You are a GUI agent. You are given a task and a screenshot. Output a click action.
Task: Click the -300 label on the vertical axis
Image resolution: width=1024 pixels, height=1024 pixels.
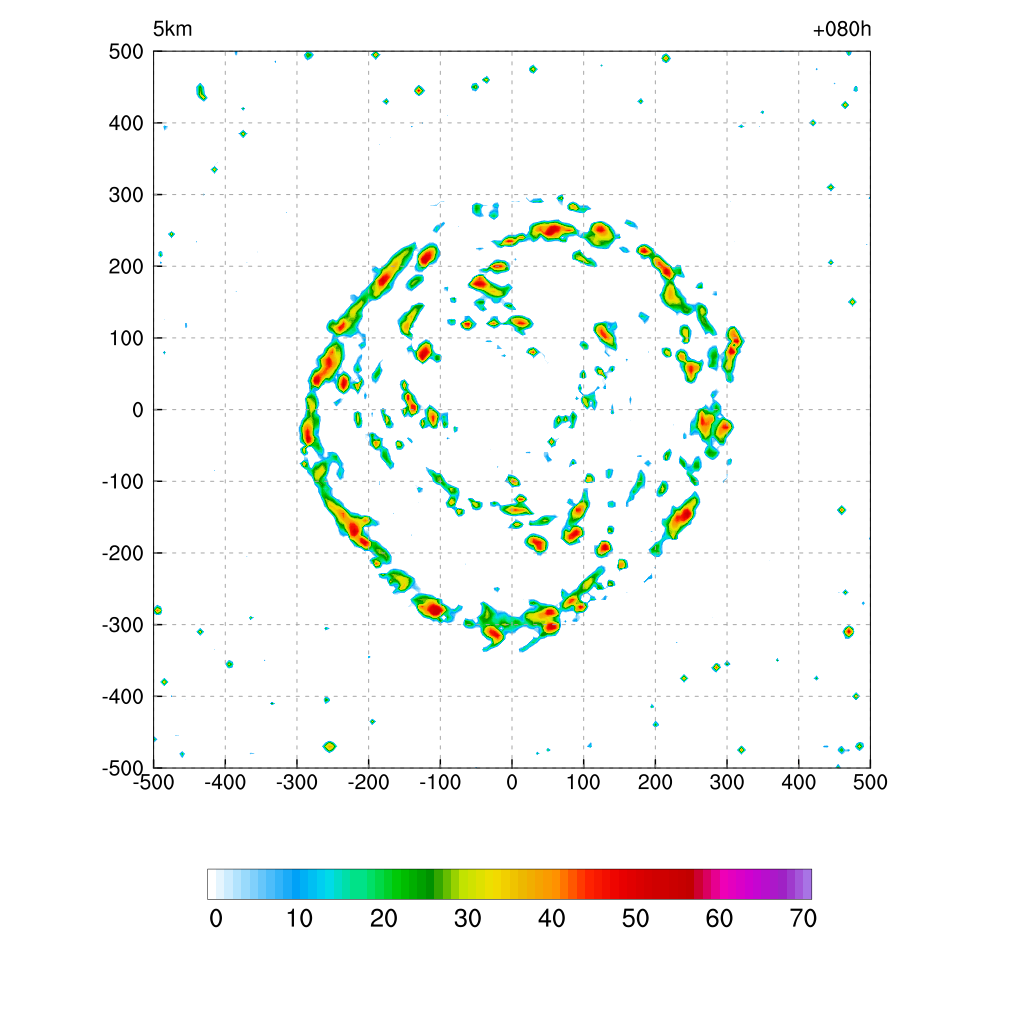(x=123, y=625)
